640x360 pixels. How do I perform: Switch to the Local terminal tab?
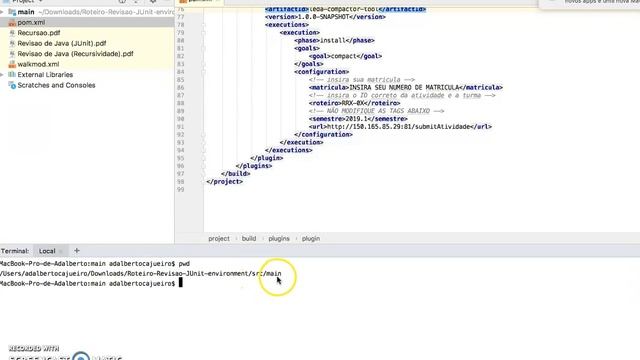47,251
